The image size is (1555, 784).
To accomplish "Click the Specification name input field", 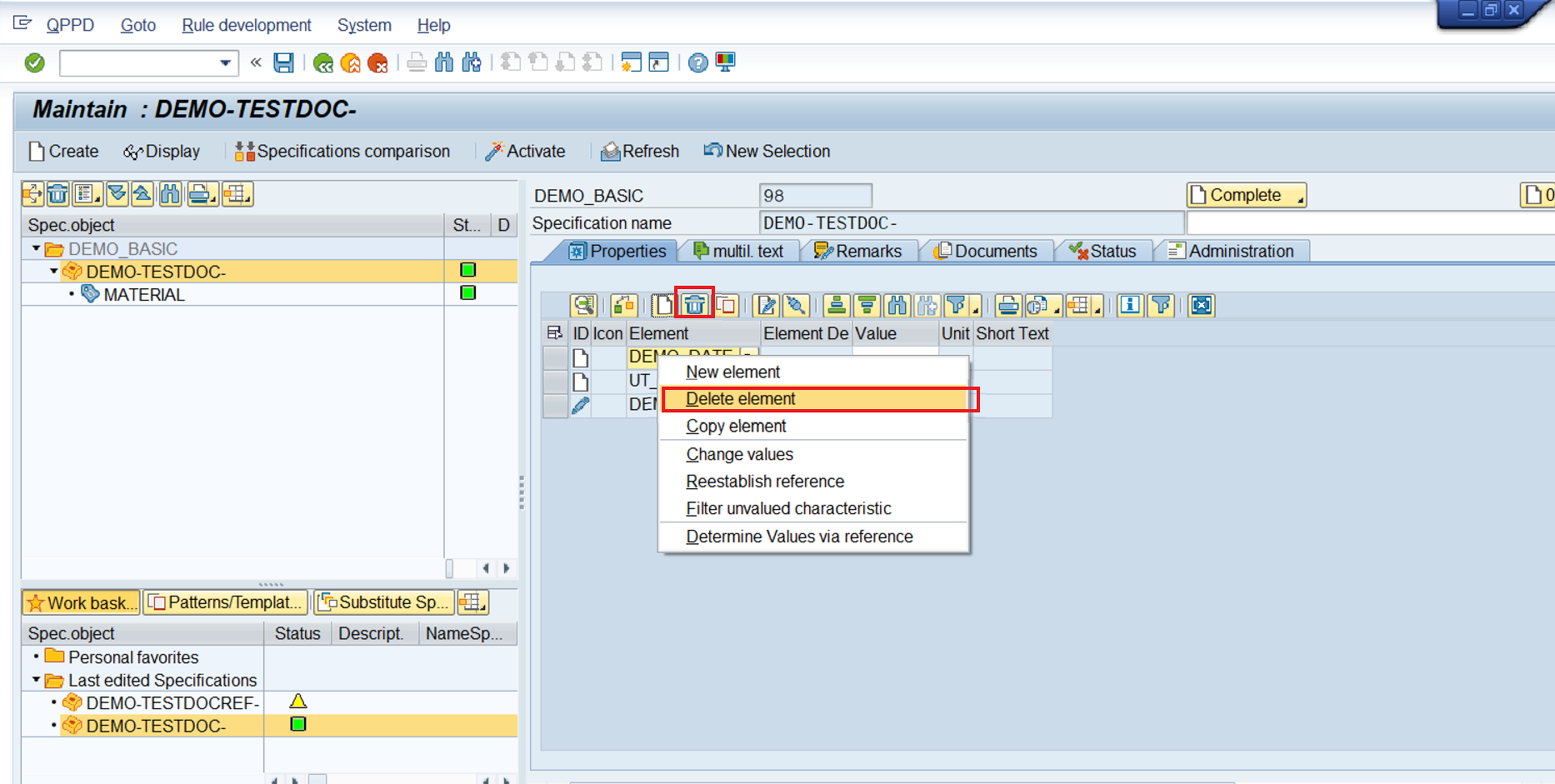I will 971,223.
